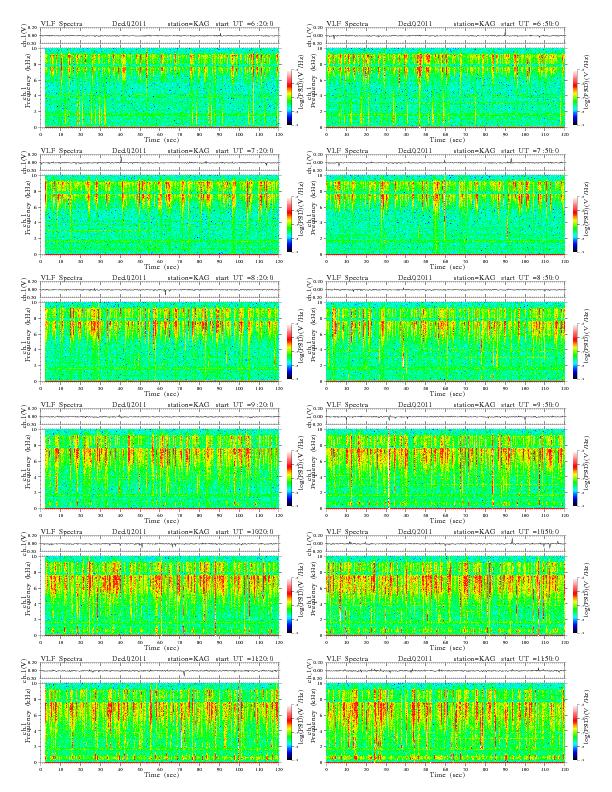Select the spectrogram starting UT 11:50:0
612x792 pixels.
point(445,723)
